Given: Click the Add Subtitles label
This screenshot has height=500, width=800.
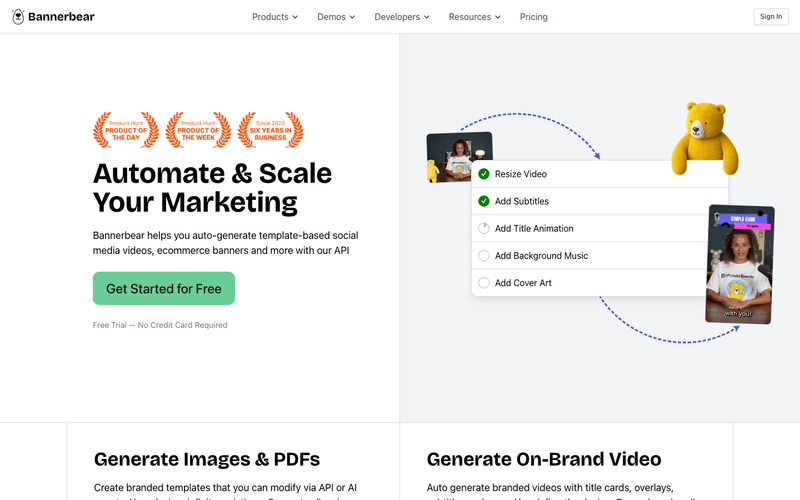Looking at the screenshot, I should [x=521, y=201].
